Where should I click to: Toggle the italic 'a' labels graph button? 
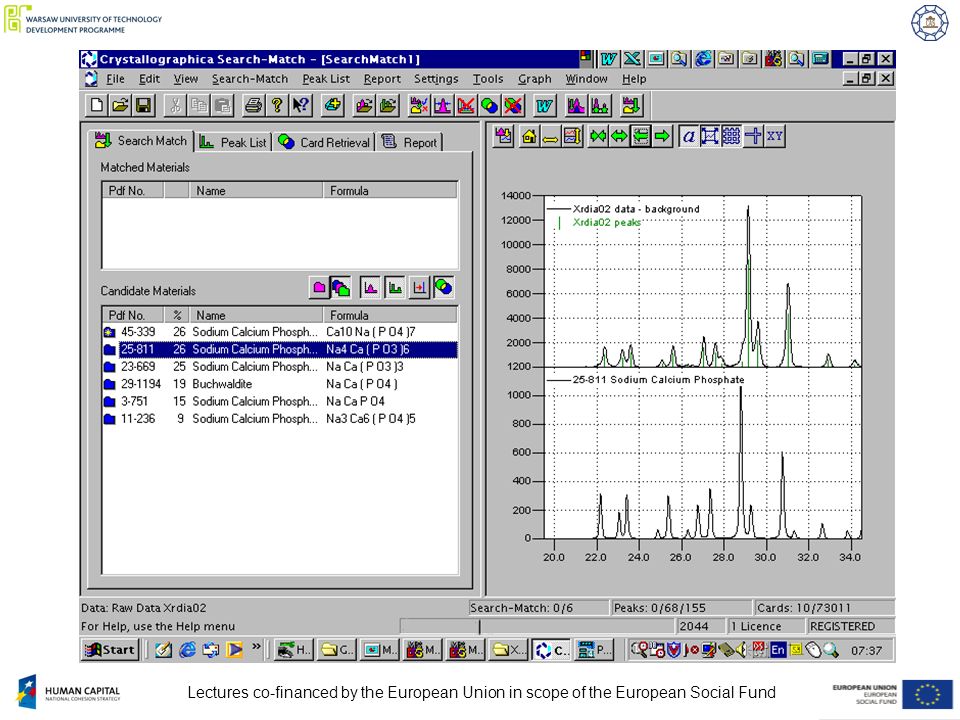[x=689, y=136]
